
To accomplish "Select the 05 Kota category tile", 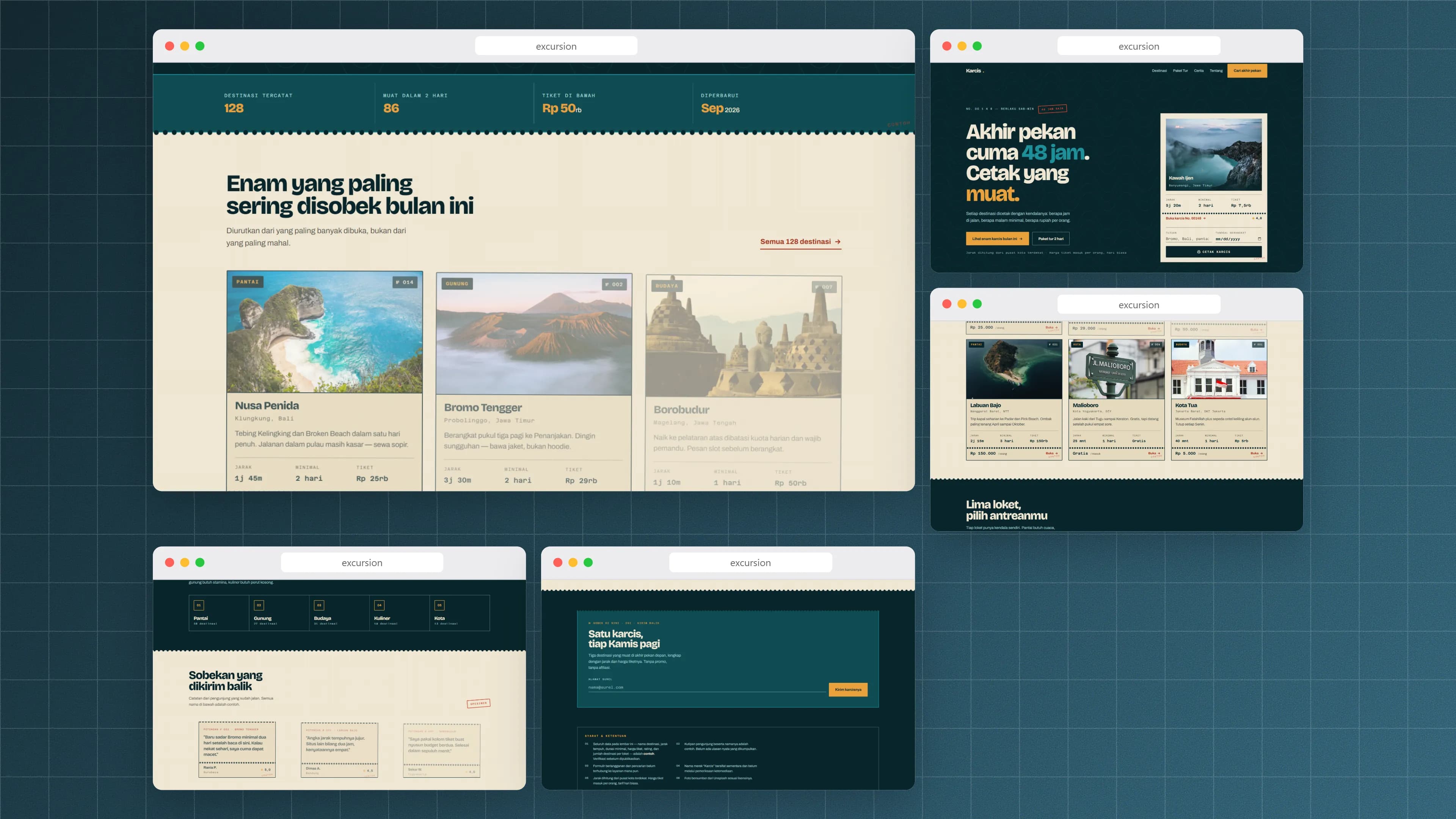I will point(460,613).
